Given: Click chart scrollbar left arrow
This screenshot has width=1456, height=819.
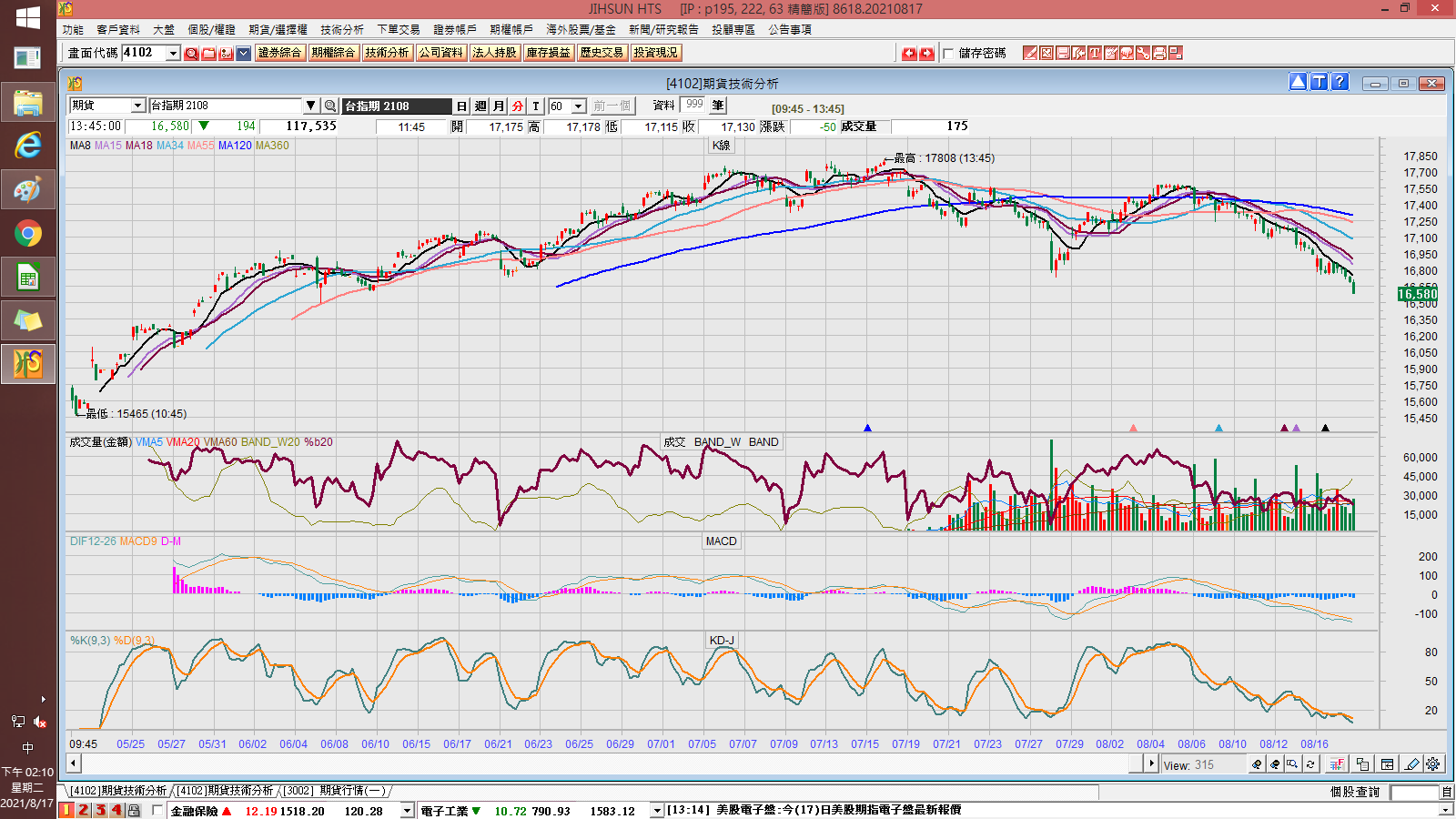Looking at the screenshot, I should 74,764.
